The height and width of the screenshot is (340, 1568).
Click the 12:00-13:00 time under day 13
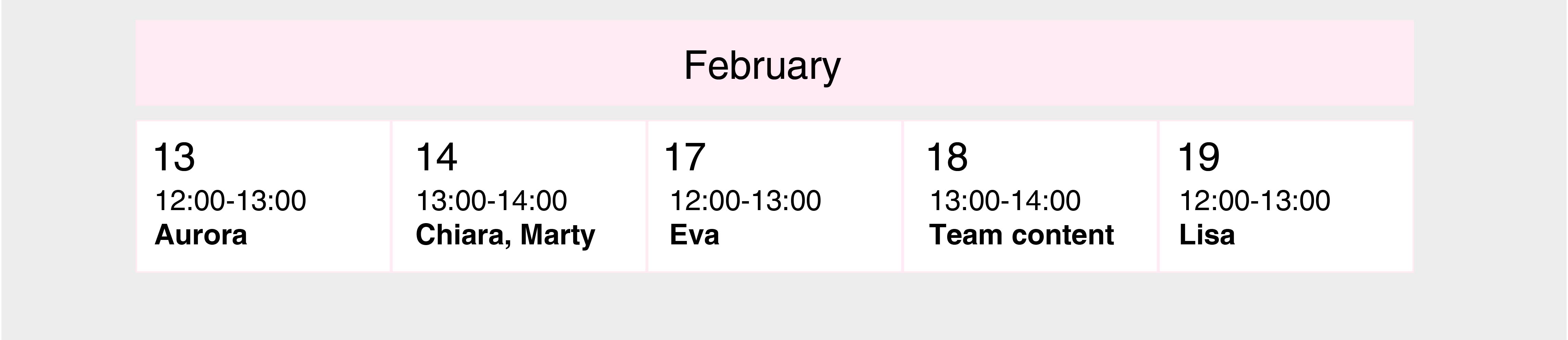(x=230, y=201)
